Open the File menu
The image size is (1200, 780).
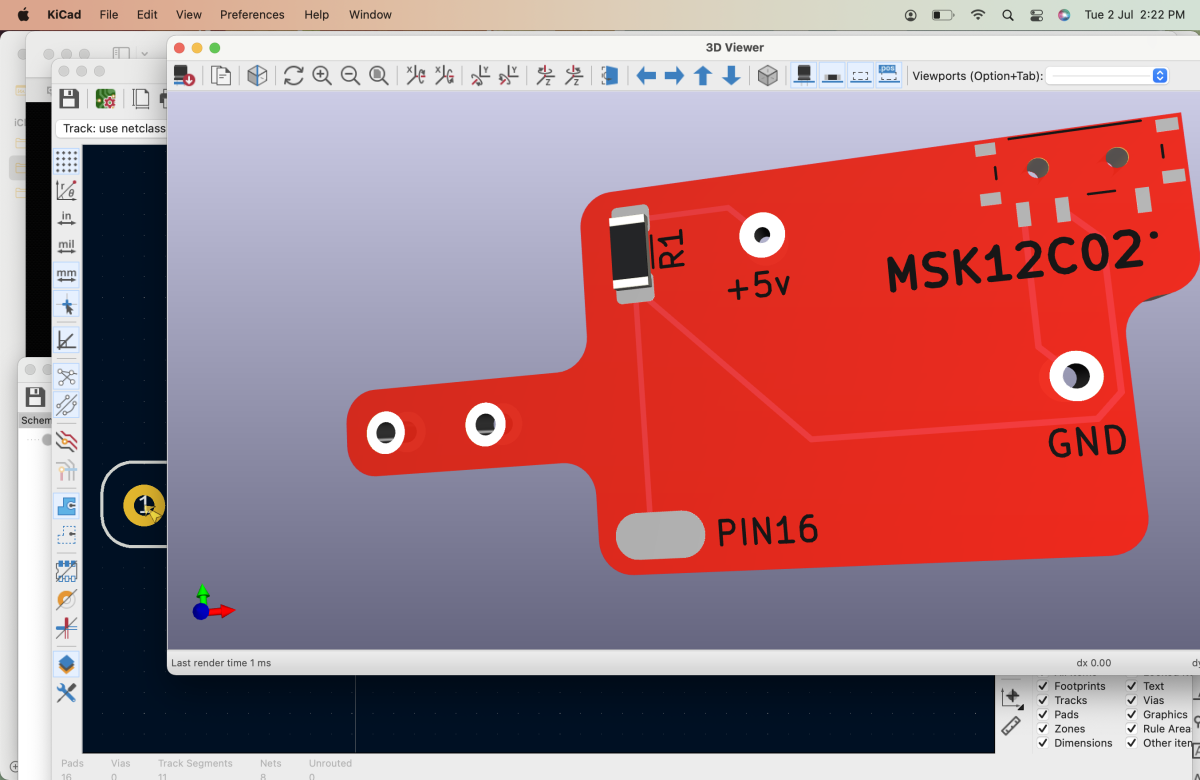pyautogui.click(x=108, y=15)
